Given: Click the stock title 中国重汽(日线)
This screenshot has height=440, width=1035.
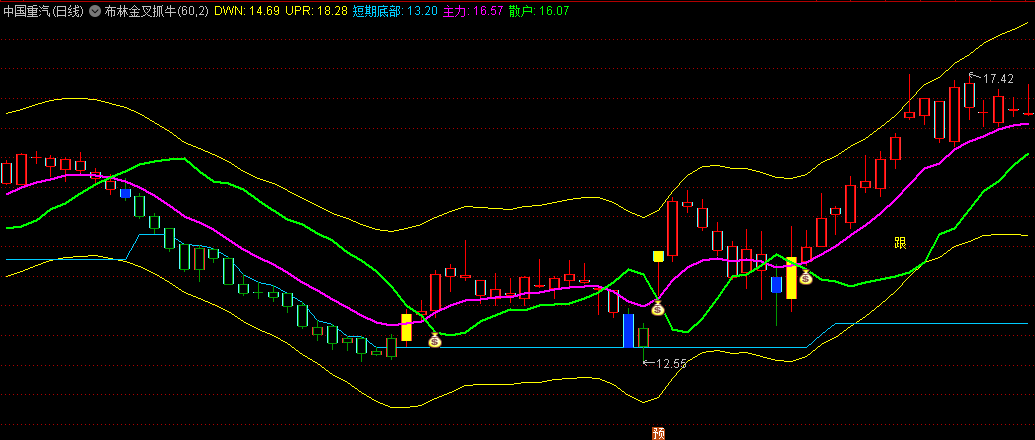Looking at the screenshot, I should tap(44, 11).
